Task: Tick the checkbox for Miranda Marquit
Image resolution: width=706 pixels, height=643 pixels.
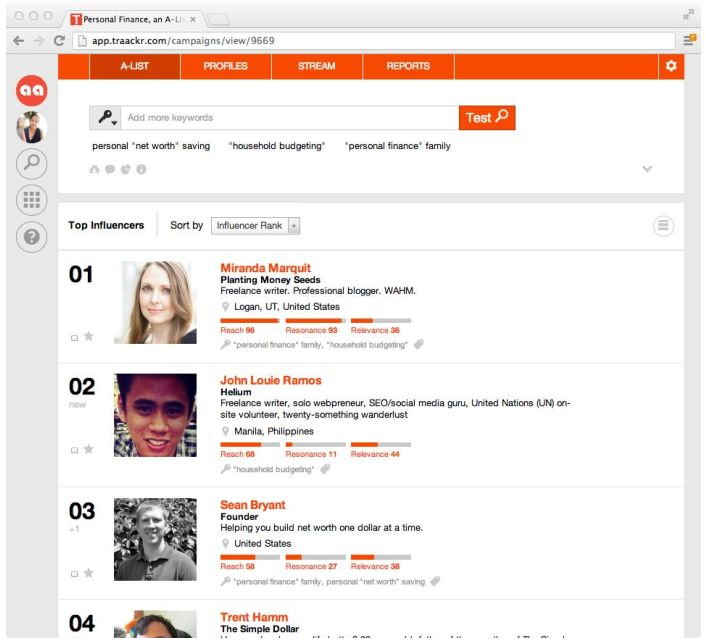Action: click(74, 337)
